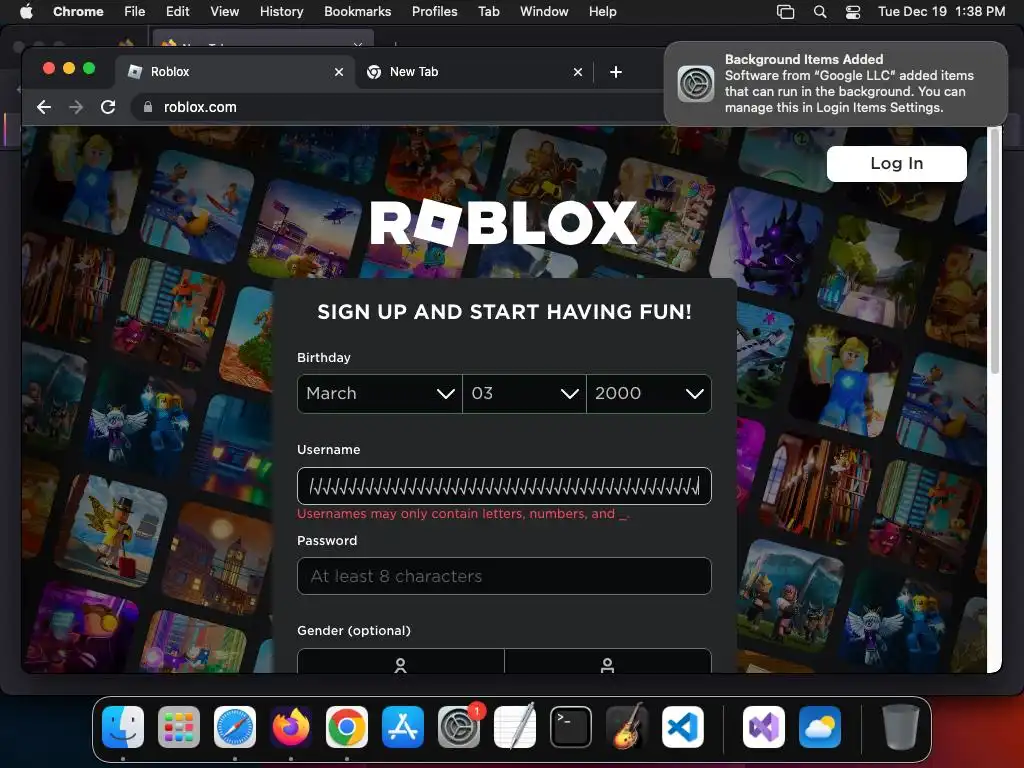Open Chrome icon in the dock
This screenshot has height=768, width=1024.
[347, 727]
